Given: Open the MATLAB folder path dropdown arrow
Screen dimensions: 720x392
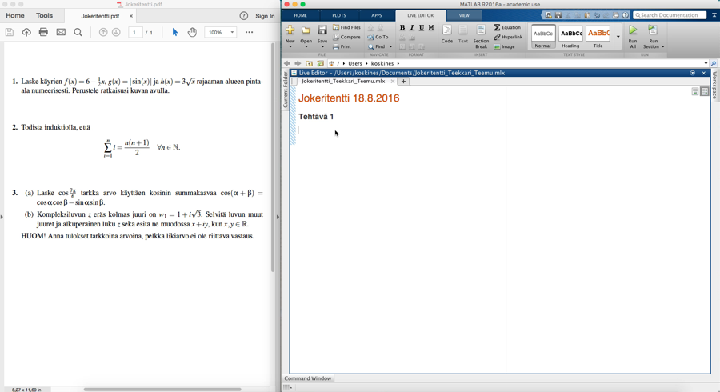Looking at the screenshot, I should pos(705,63).
